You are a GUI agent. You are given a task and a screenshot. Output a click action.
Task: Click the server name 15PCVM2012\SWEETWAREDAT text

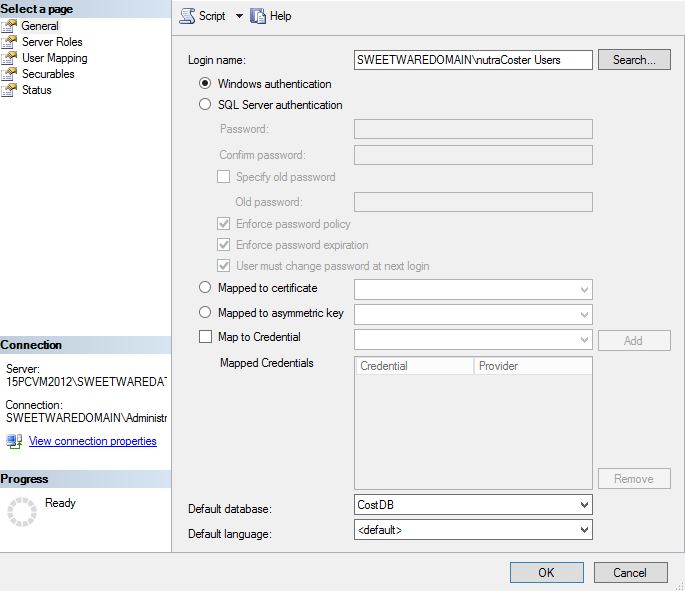86,382
